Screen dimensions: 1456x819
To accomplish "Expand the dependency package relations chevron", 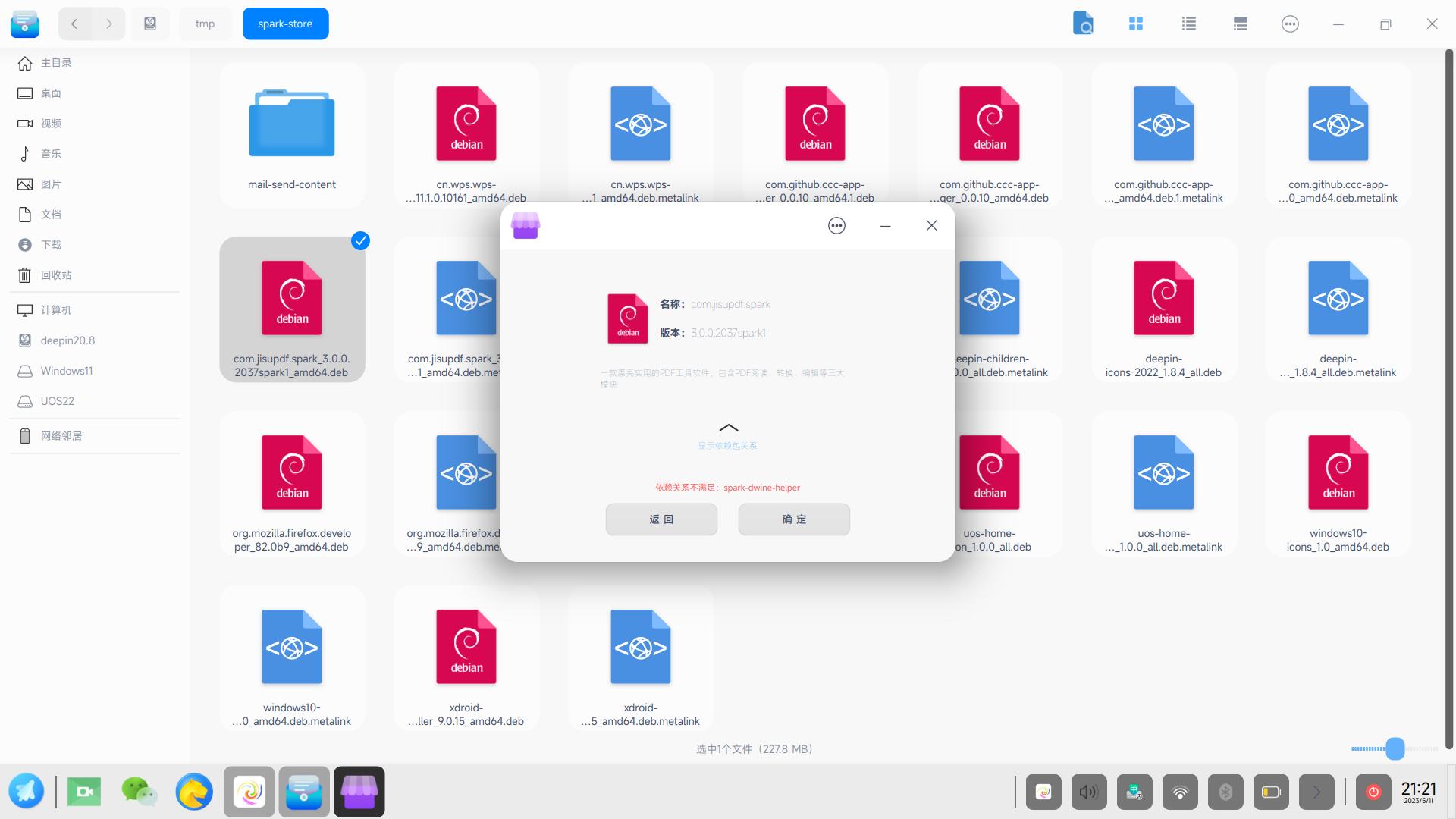I will point(728,428).
